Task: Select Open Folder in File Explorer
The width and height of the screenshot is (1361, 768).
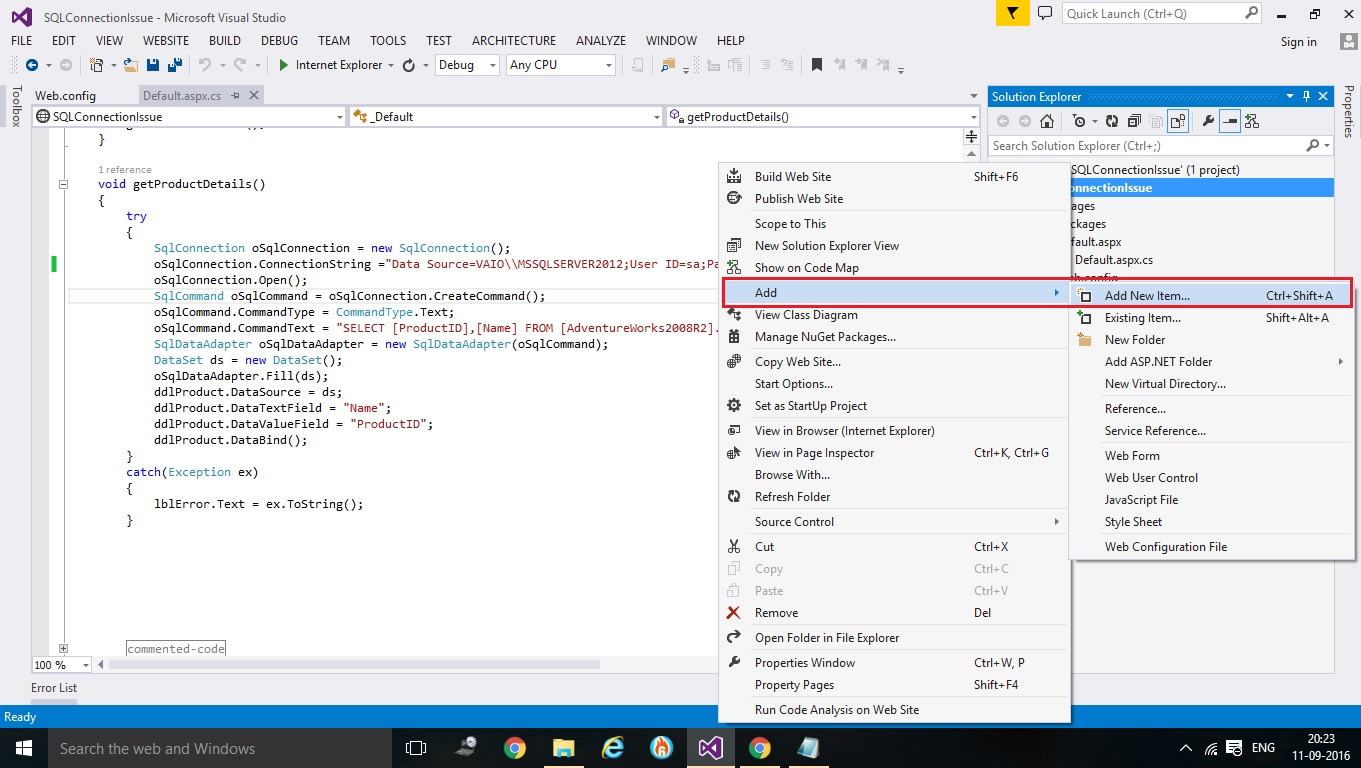Action: click(894, 638)
